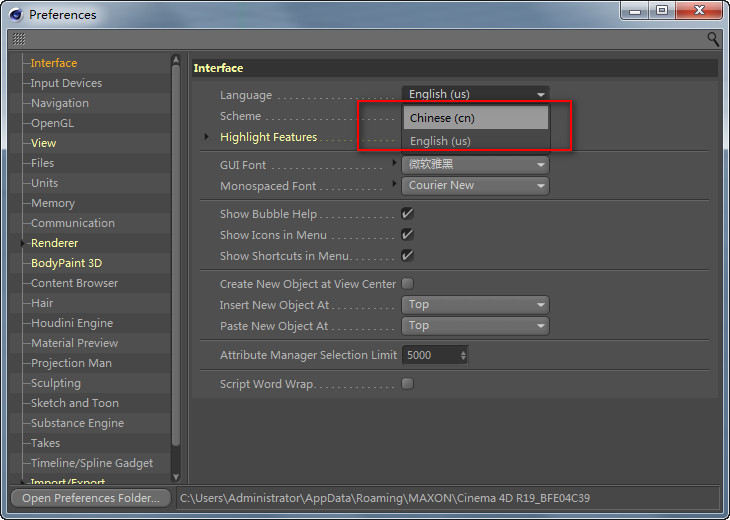Click the preferences folder path text
This screenshot has width=730, height=520.
point(385,498)
